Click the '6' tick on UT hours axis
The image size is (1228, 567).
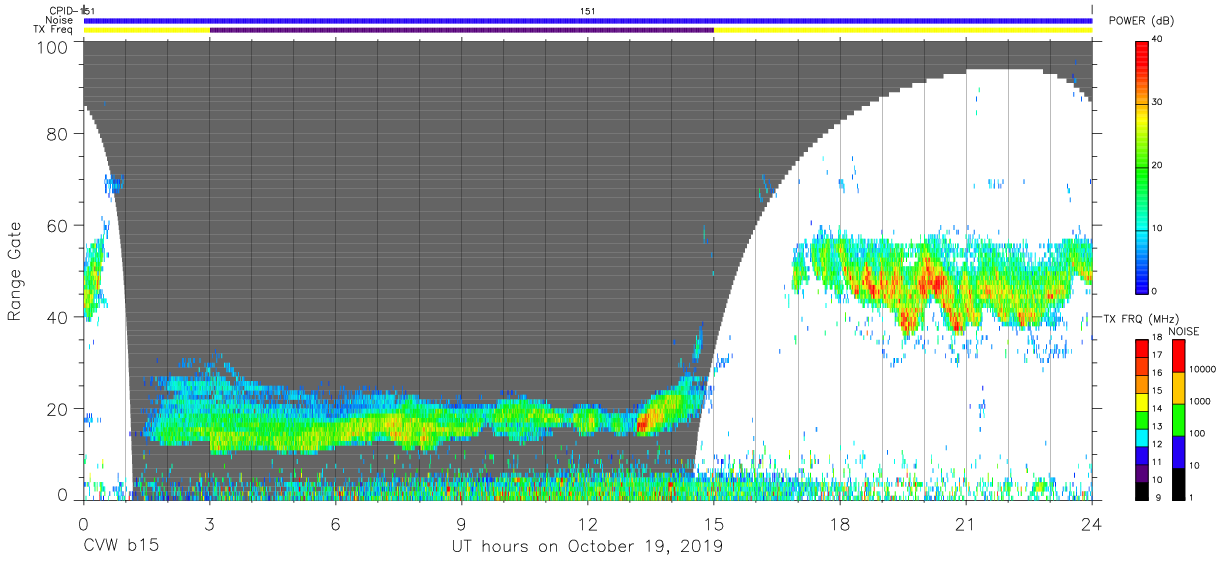point(336,523)
